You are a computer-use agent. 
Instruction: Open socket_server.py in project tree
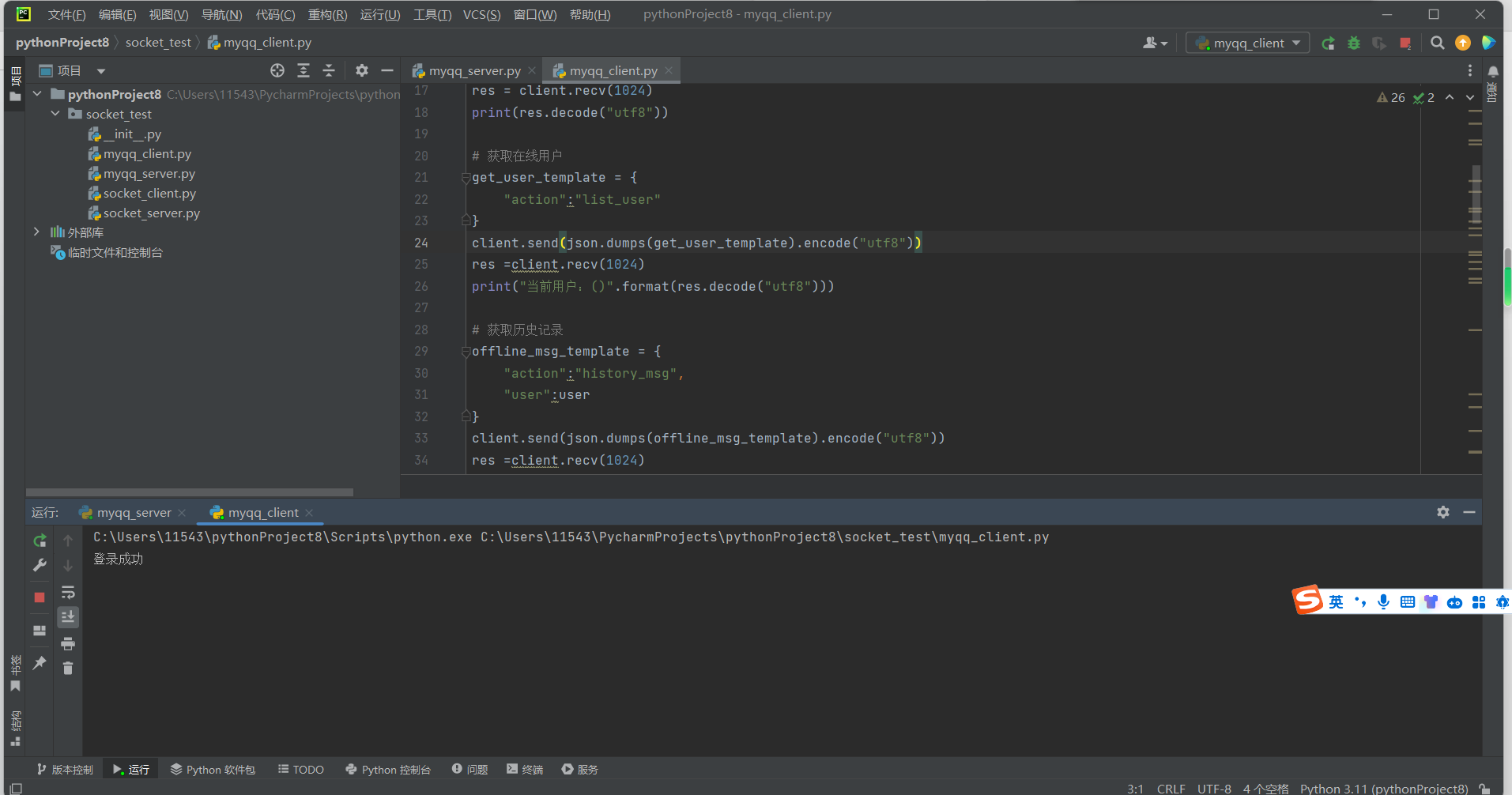click(x=151, y=213)
